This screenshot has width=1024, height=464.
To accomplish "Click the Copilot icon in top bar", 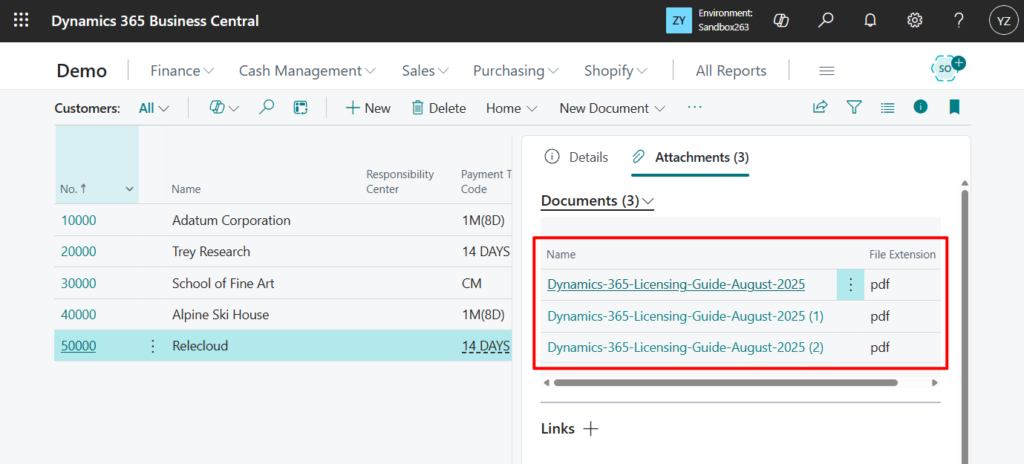I will pyautogui.click(x=783, y=21).
